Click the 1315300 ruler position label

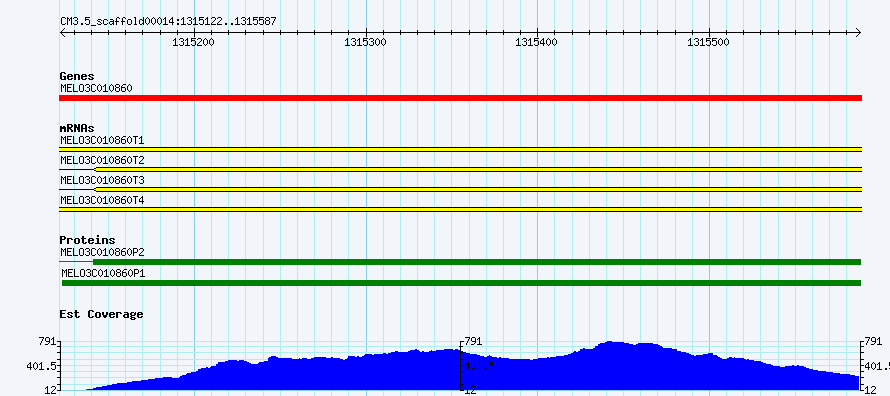[366, 43]
